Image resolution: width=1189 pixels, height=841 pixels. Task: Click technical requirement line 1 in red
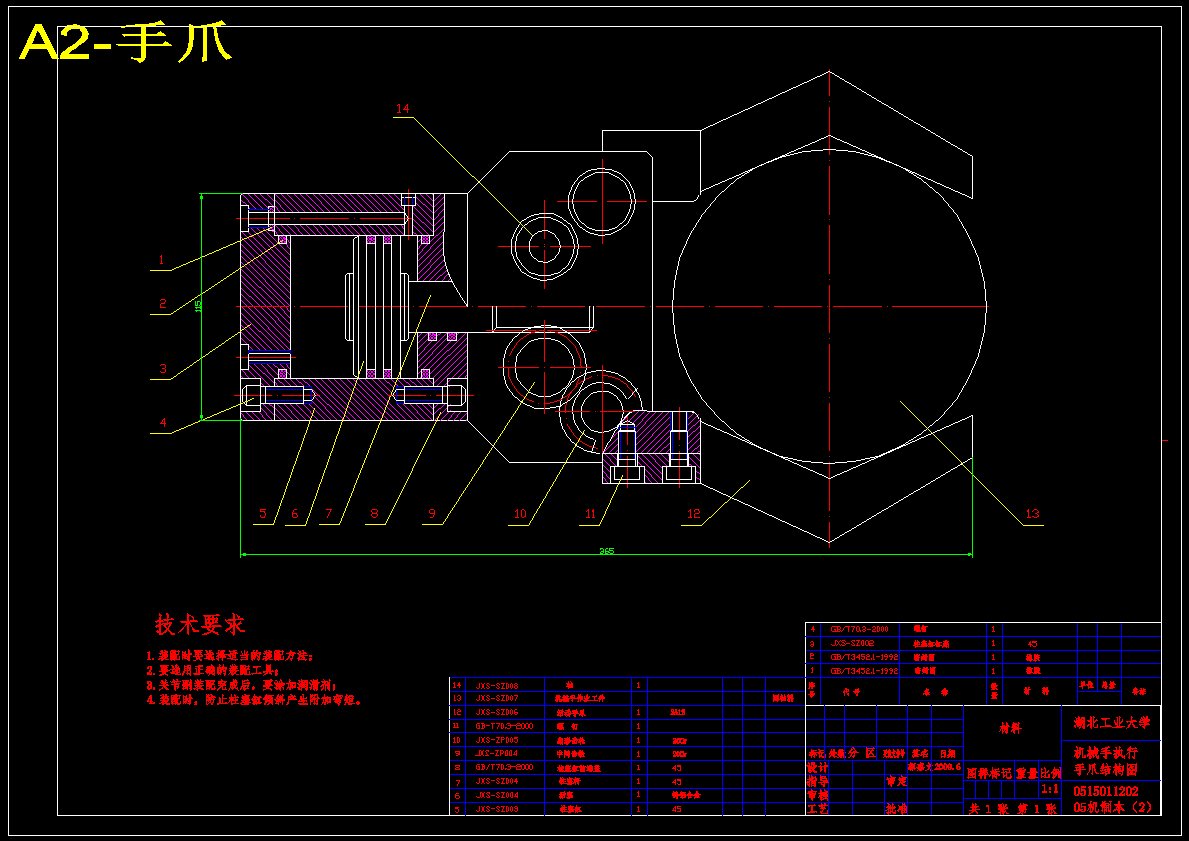[x=229, y=655]
